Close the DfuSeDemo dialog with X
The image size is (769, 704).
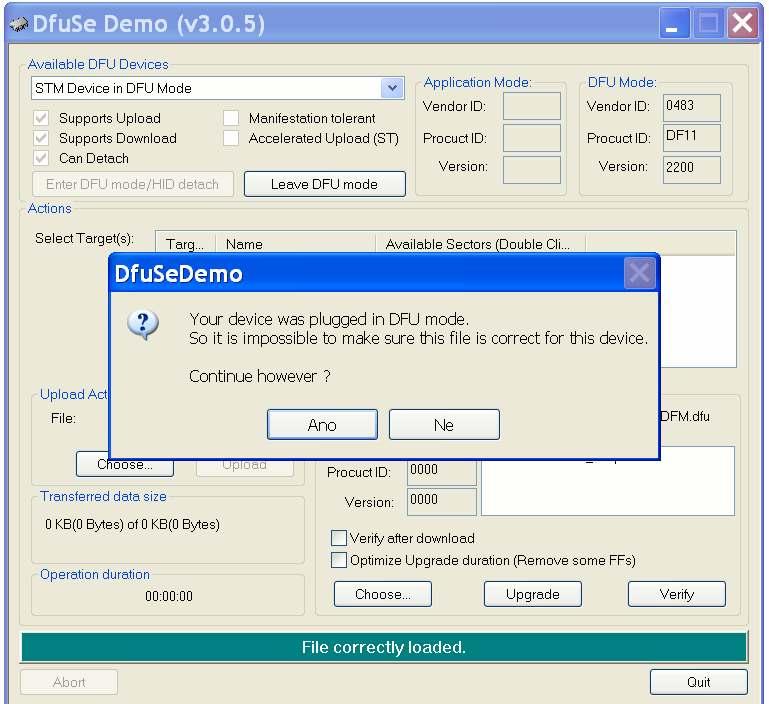click(x=639, y=273)
